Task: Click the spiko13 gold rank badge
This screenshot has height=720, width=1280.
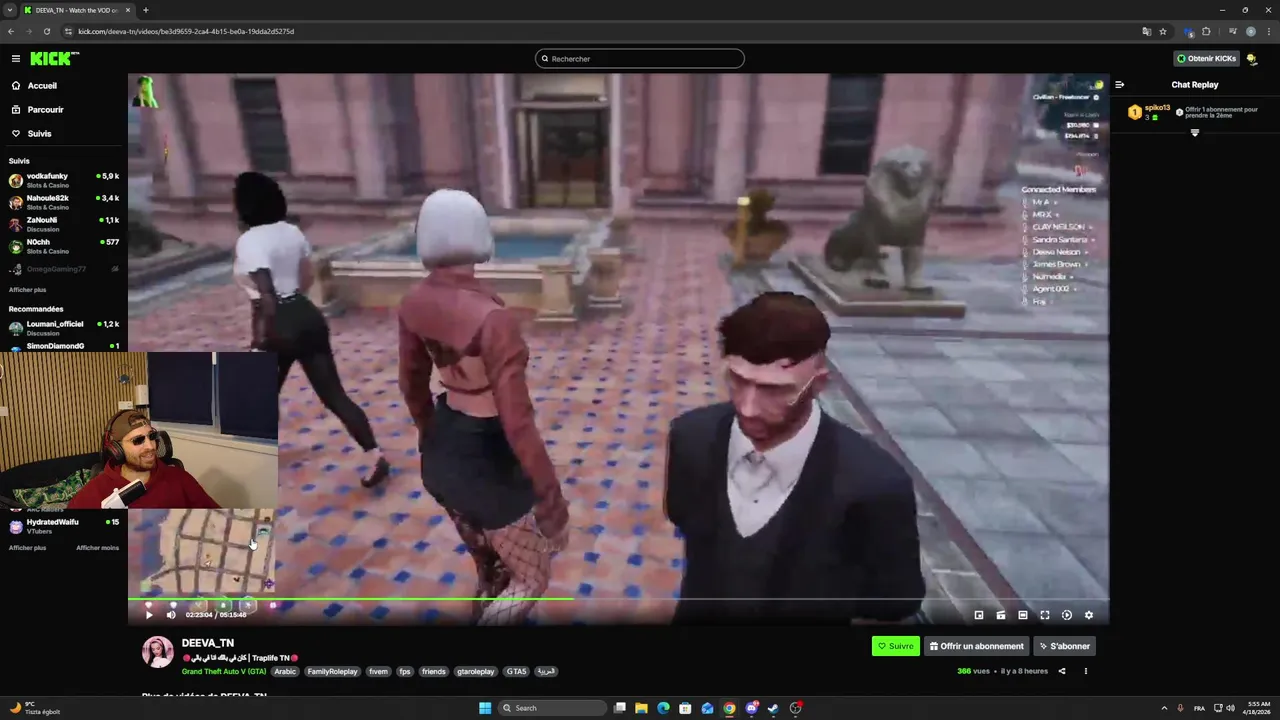Action: pyautogui.click(x=1135, y=112)
